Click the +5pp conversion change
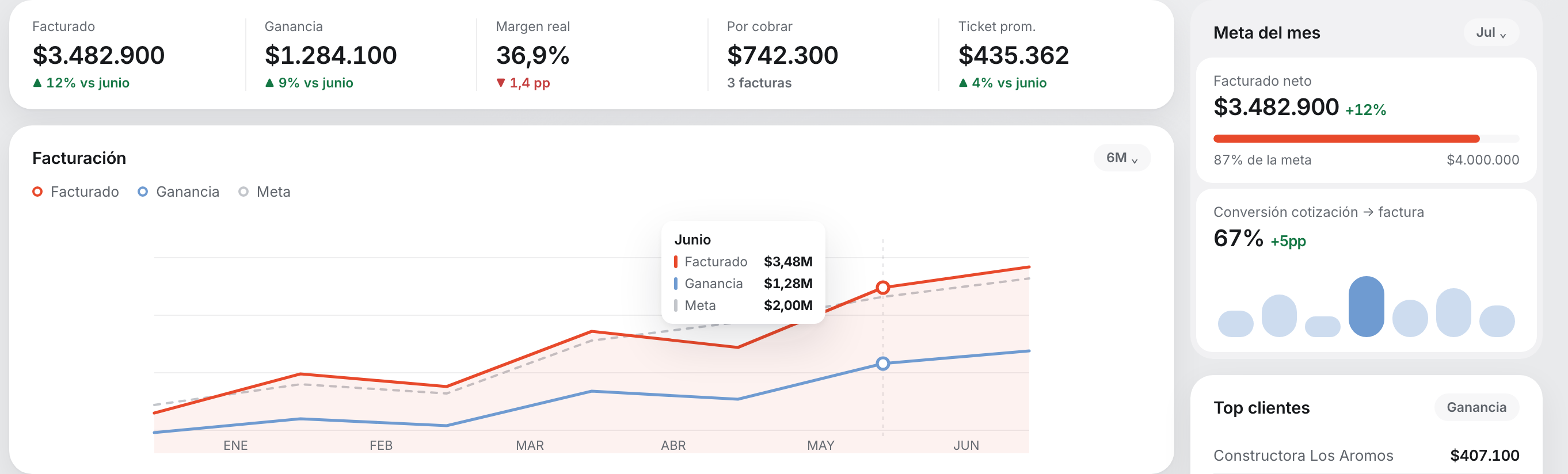The height and width of the screenshot is (474, 1568). click(1288, 242)
